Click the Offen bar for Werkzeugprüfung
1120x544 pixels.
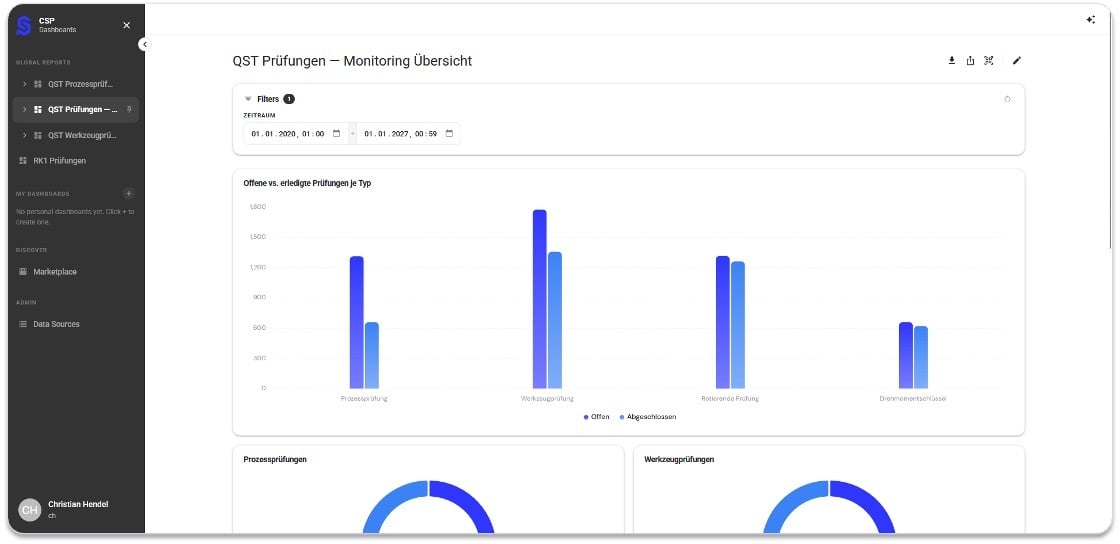[539, 299]
